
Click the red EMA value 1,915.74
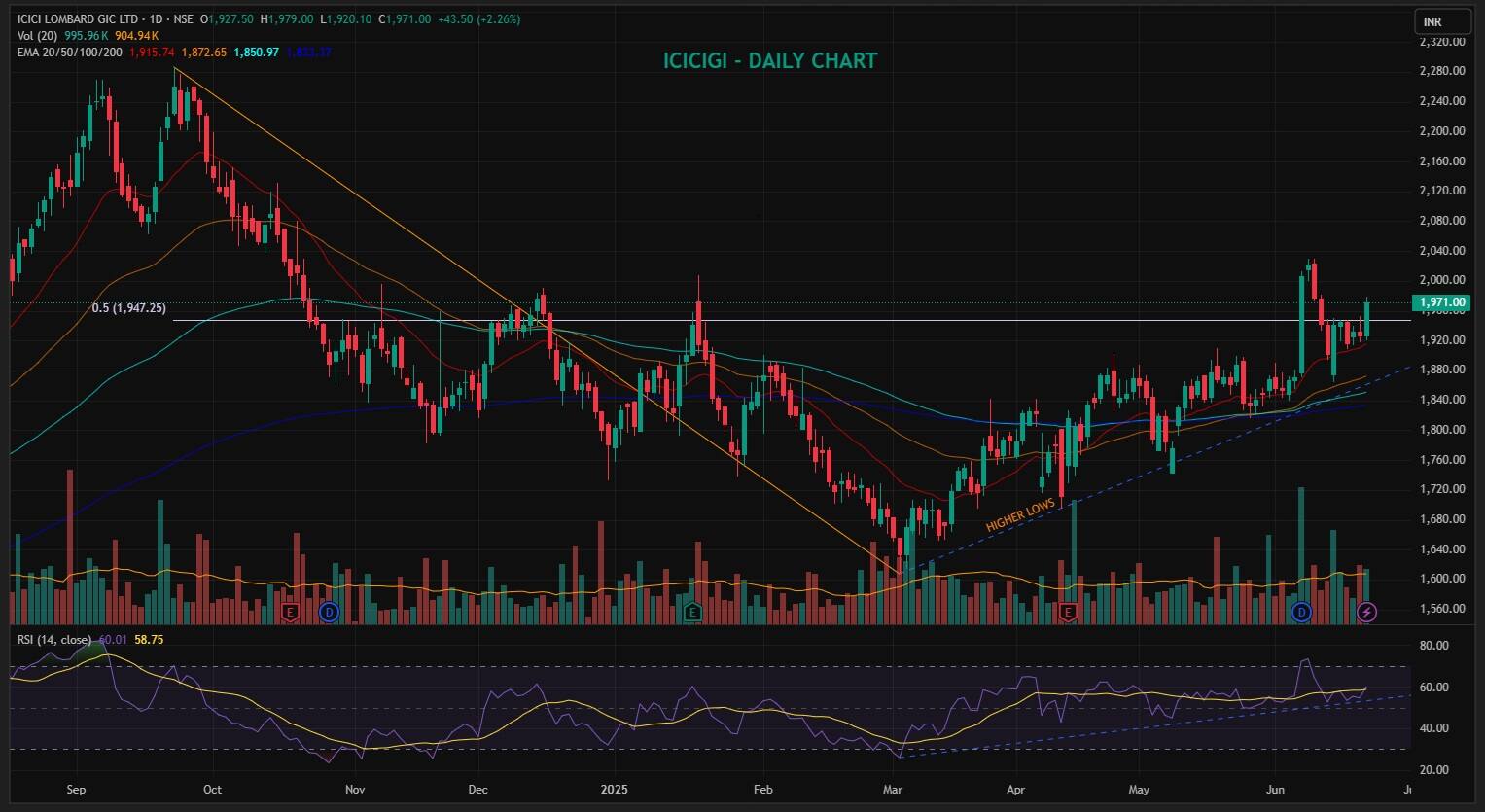[152, 52]
